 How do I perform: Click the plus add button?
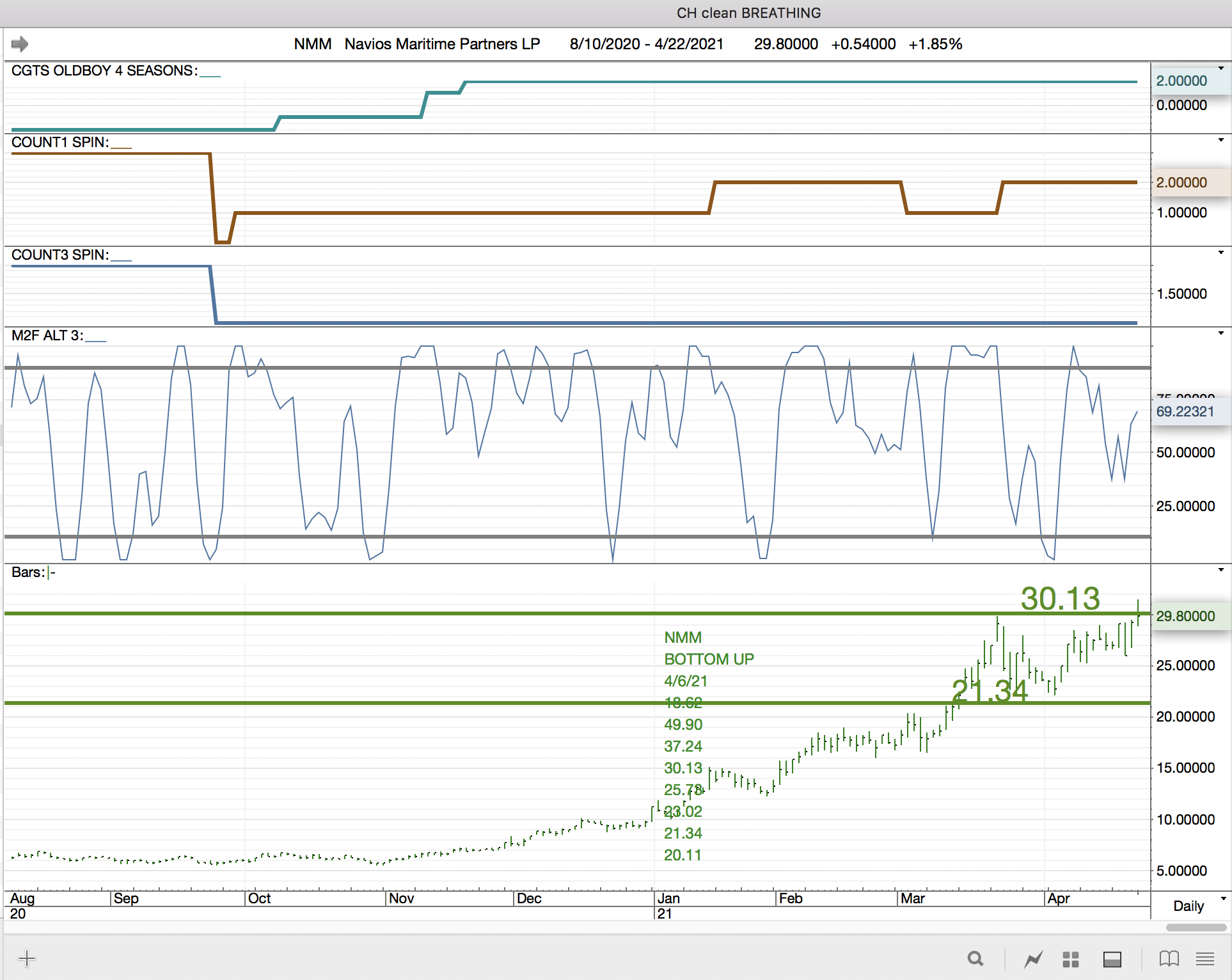click(x=27, y=958)
